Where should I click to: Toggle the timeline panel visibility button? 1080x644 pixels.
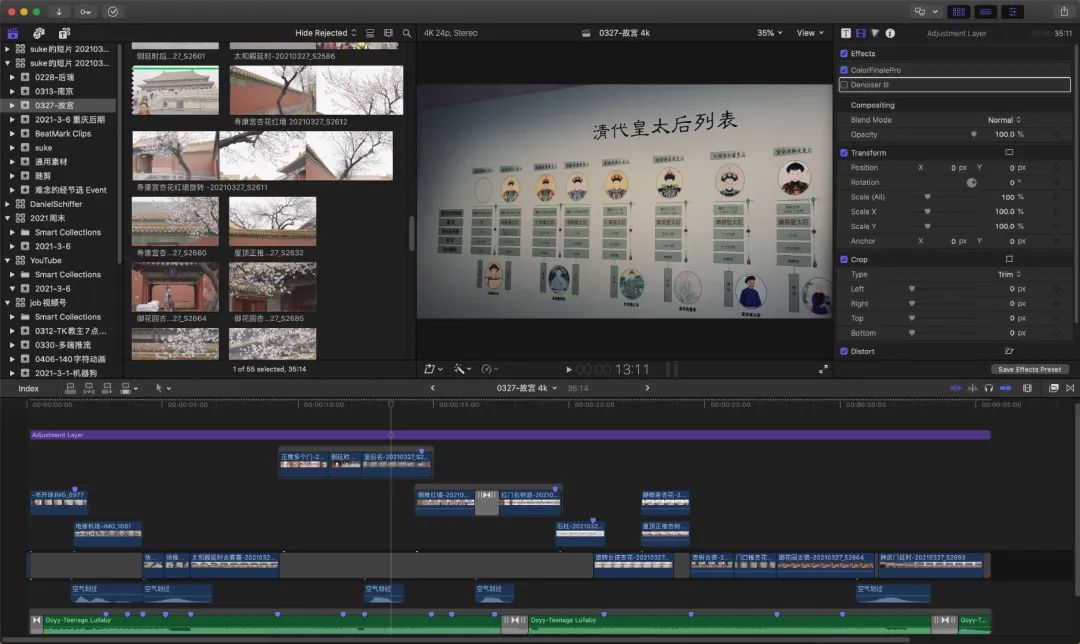coord(986,12)
